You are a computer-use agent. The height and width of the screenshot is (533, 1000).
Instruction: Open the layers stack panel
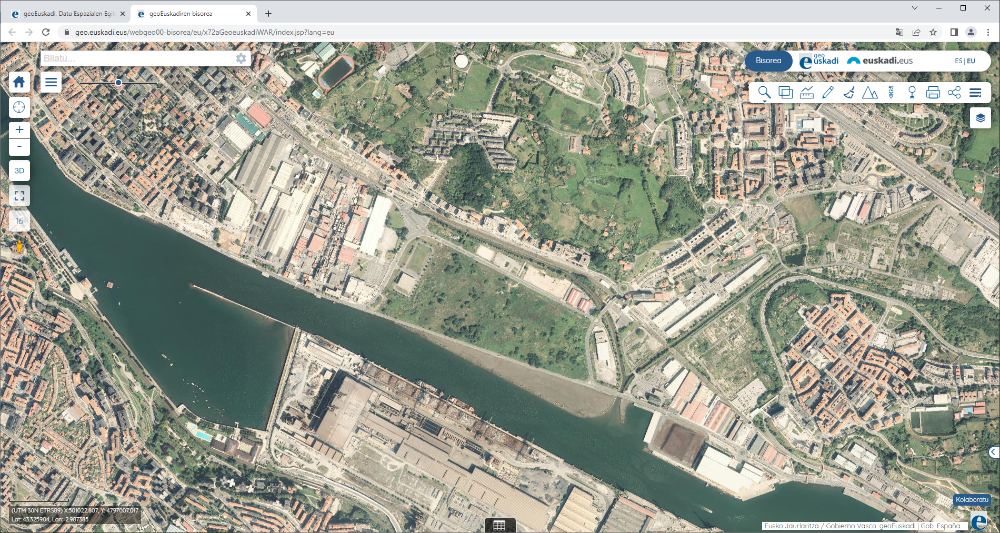980,118
